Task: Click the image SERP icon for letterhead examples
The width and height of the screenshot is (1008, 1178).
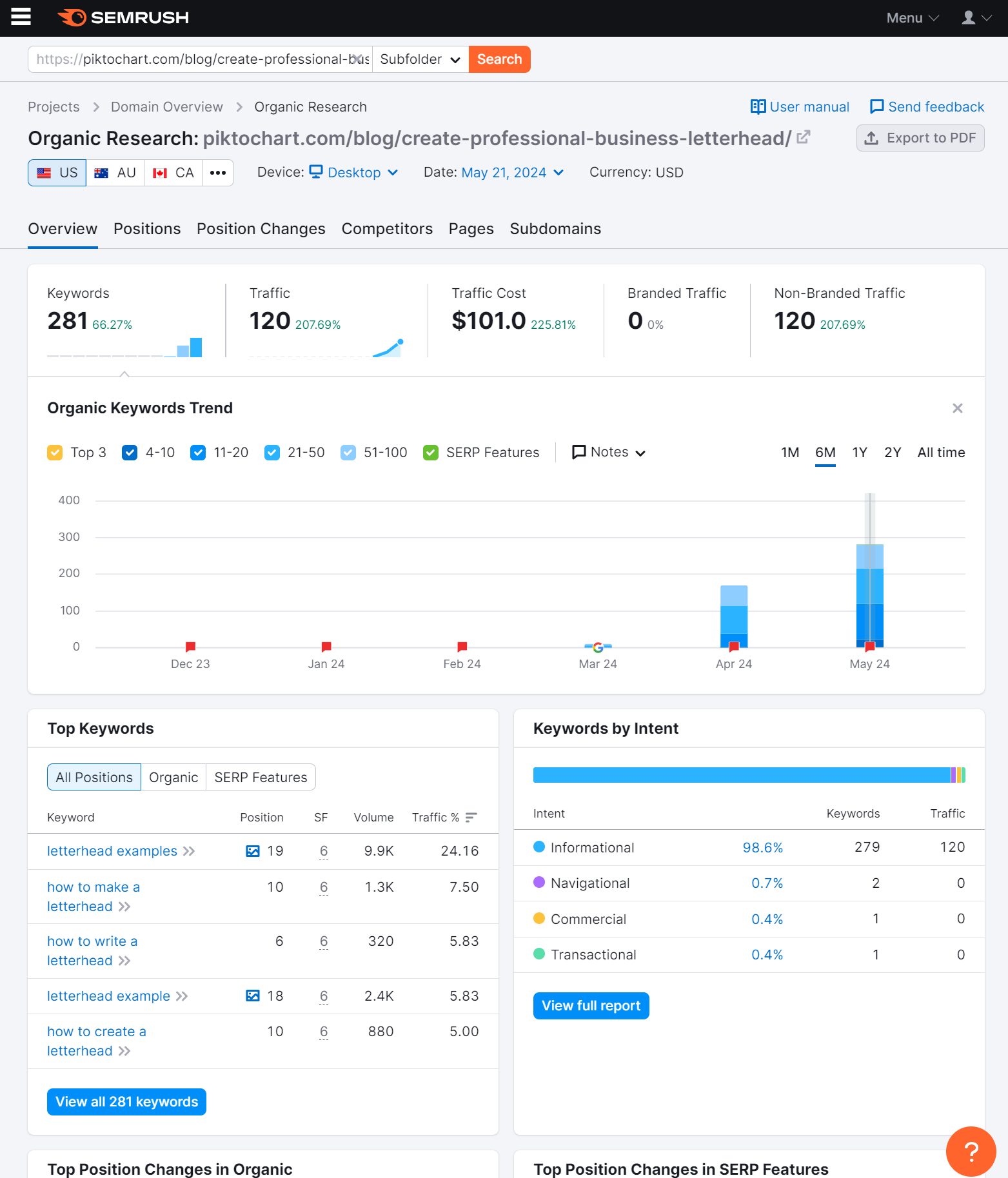Action: (253, 851)
